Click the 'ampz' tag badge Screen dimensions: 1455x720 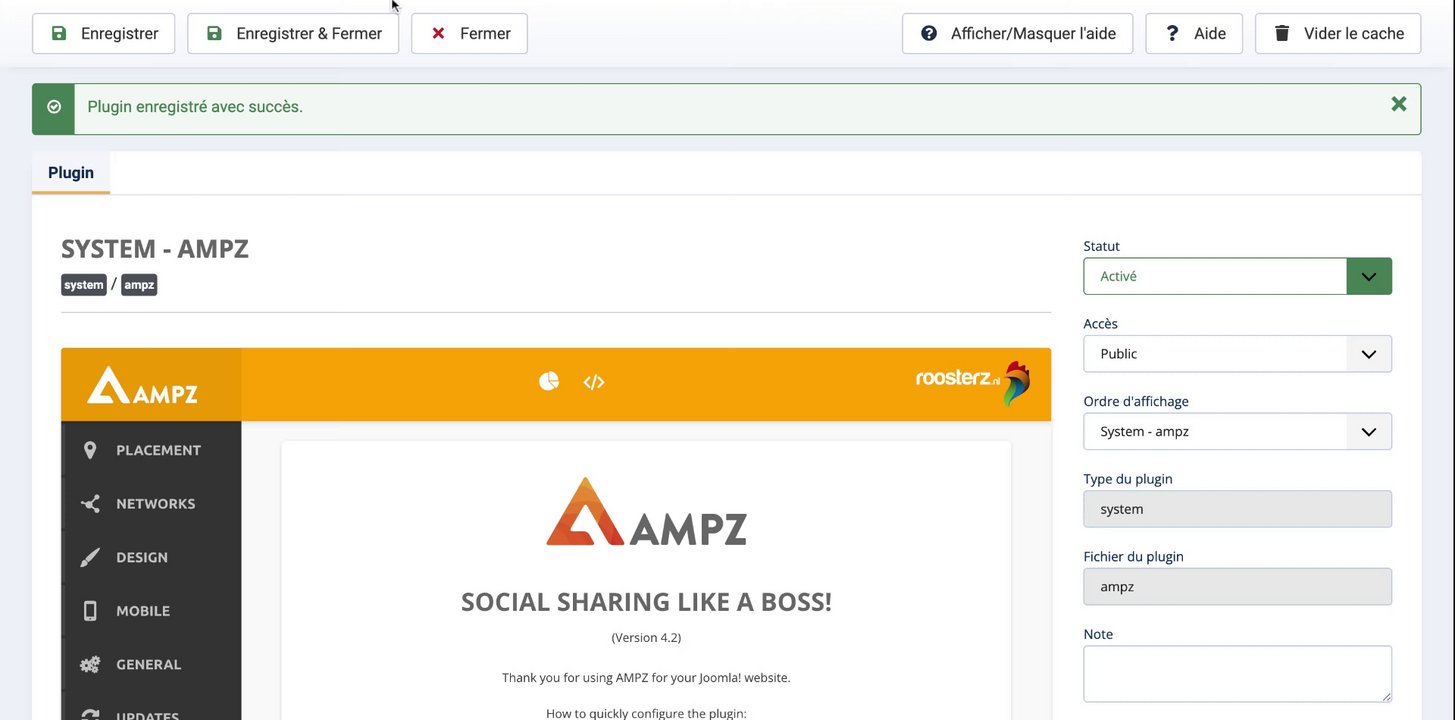pos(139,285)
